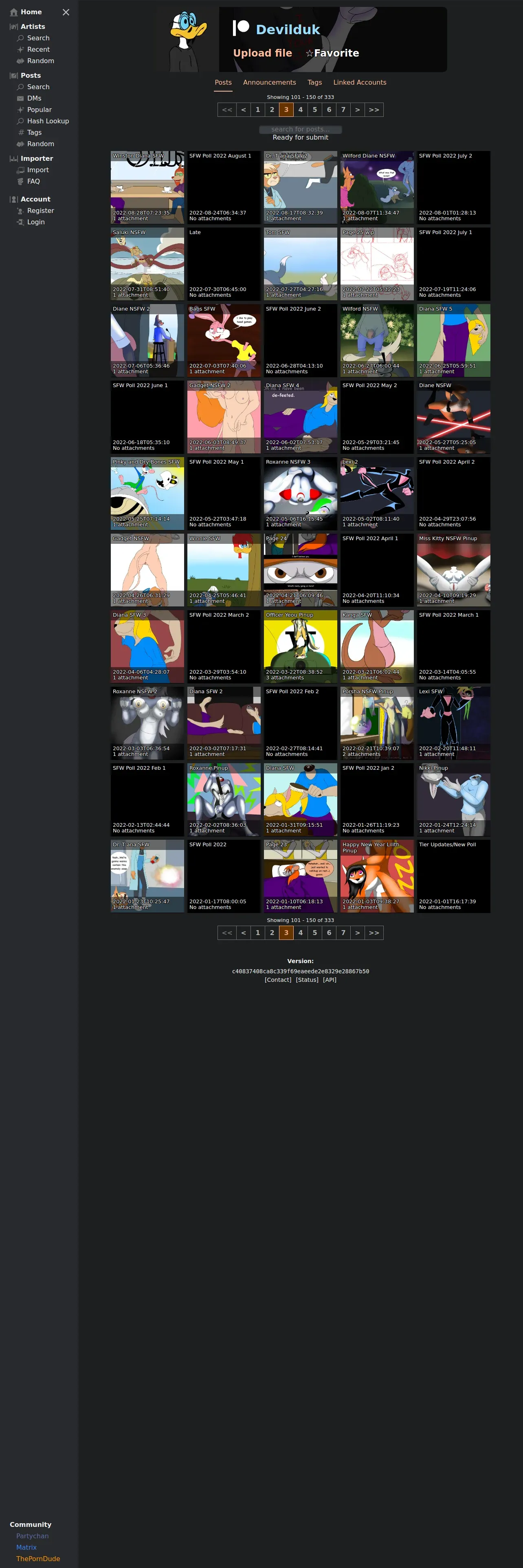Go to first page with top << button
Screen dimensions: 523x1568
click(227, 109)
